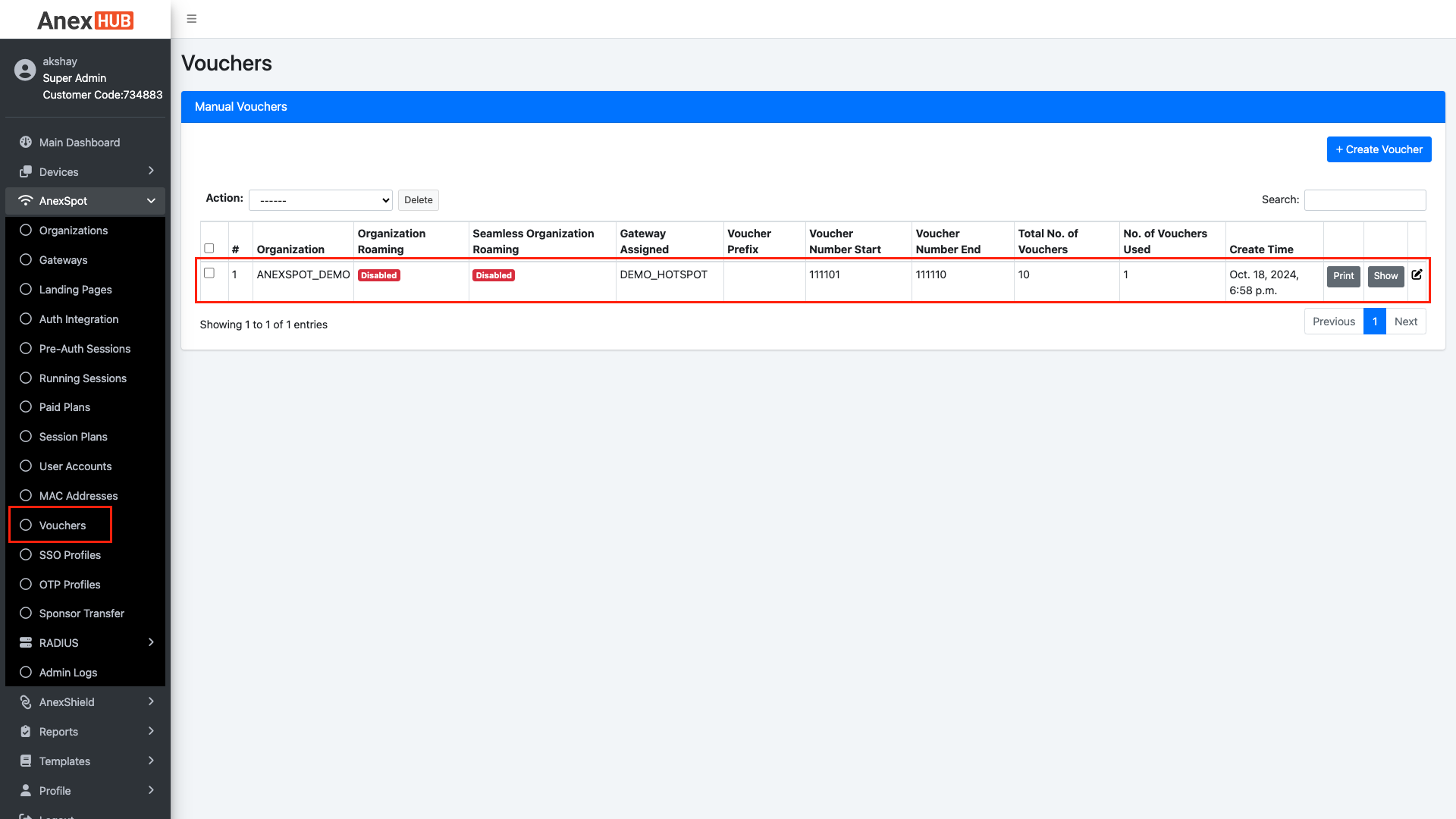Screen dimensions: 1456x819
Task: Open the Action dropdown menu
Action: pyautogui.click(x=320, y=199)
